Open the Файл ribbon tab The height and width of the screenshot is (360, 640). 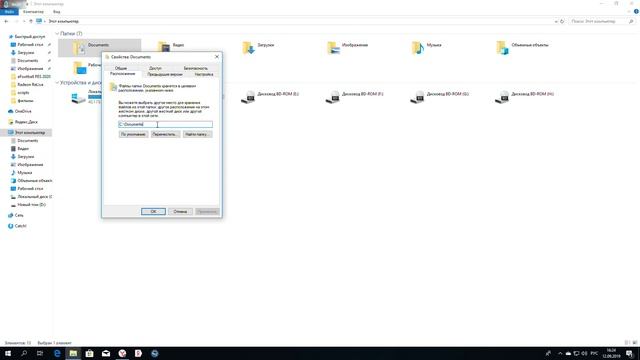pyautogui.click(x=9, y=12)
